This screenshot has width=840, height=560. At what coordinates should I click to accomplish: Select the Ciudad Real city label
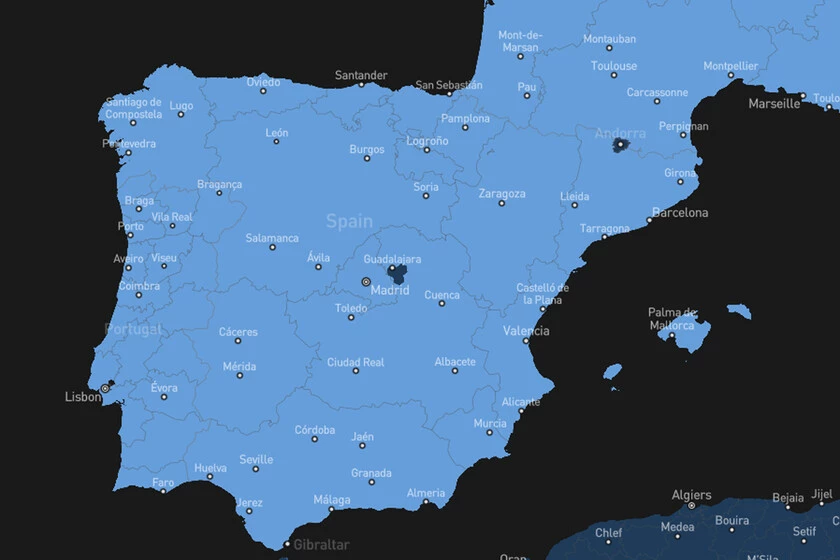click(x=355, y=362)
